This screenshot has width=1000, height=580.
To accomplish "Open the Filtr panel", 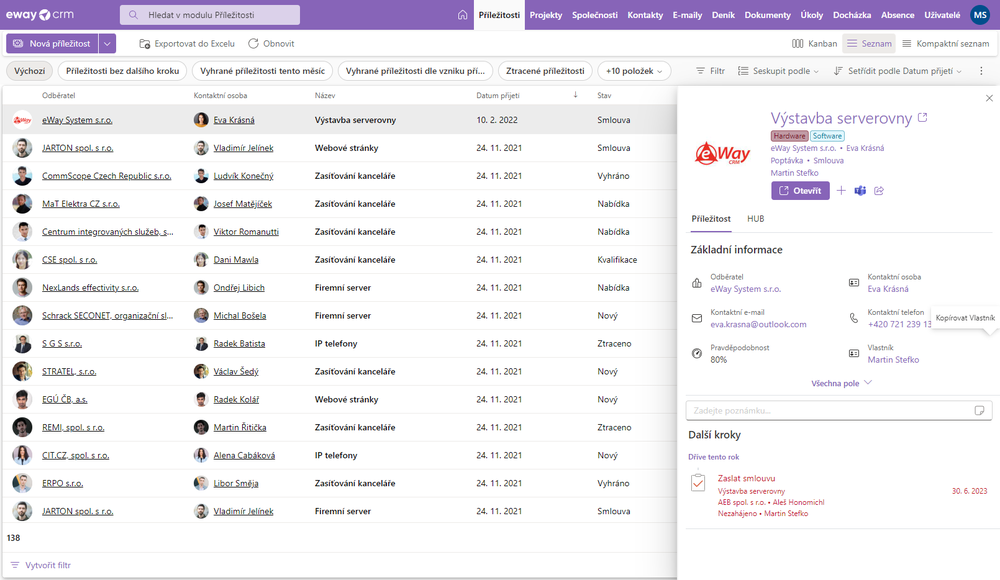I will [x=710, y=71].
